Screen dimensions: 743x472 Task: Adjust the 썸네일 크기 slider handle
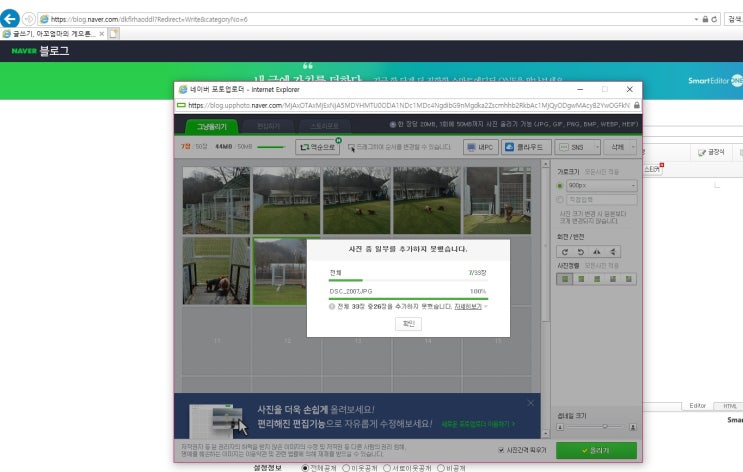[x=605, y=427]
